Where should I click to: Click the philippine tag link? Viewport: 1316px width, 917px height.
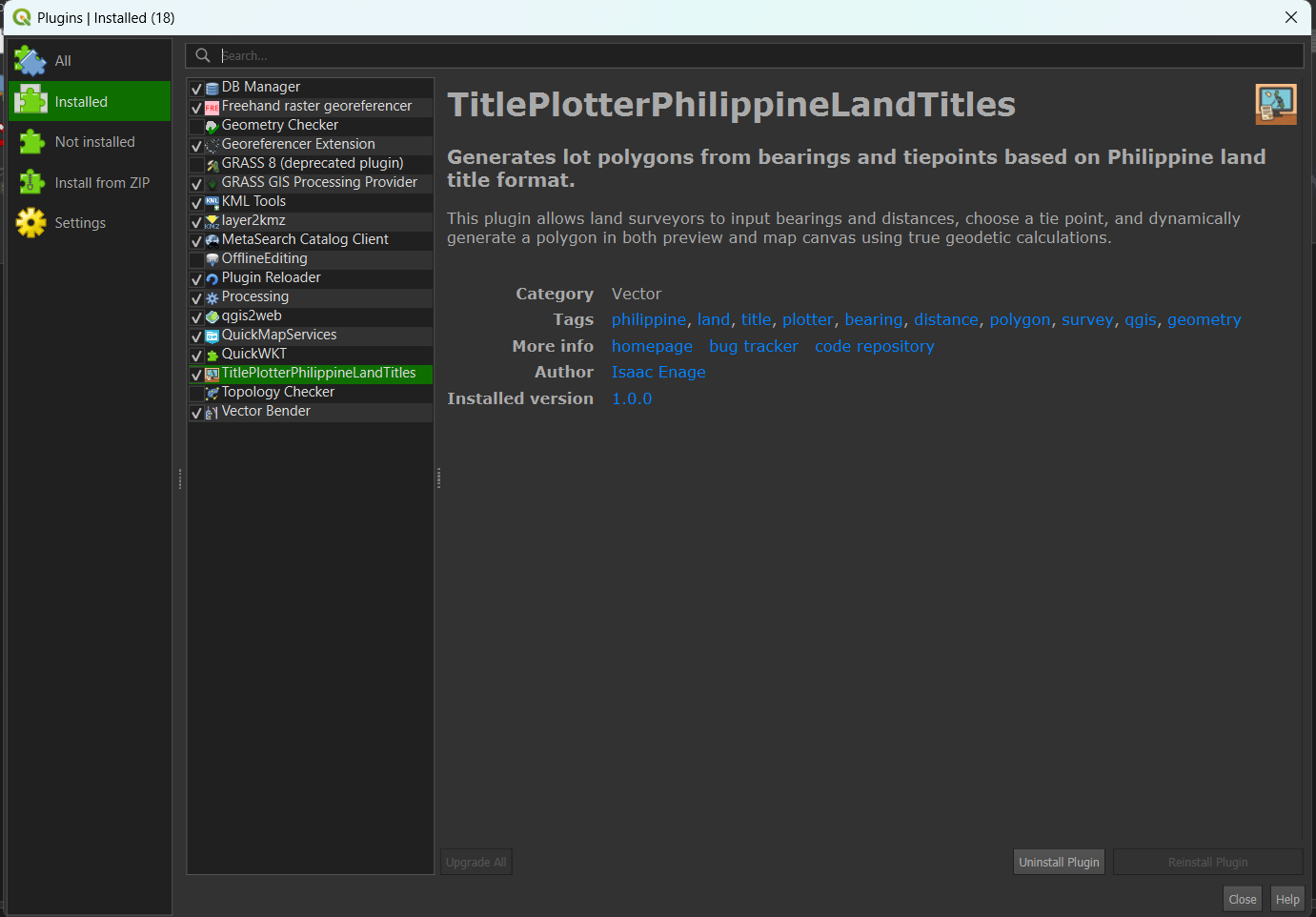[649, 319]
